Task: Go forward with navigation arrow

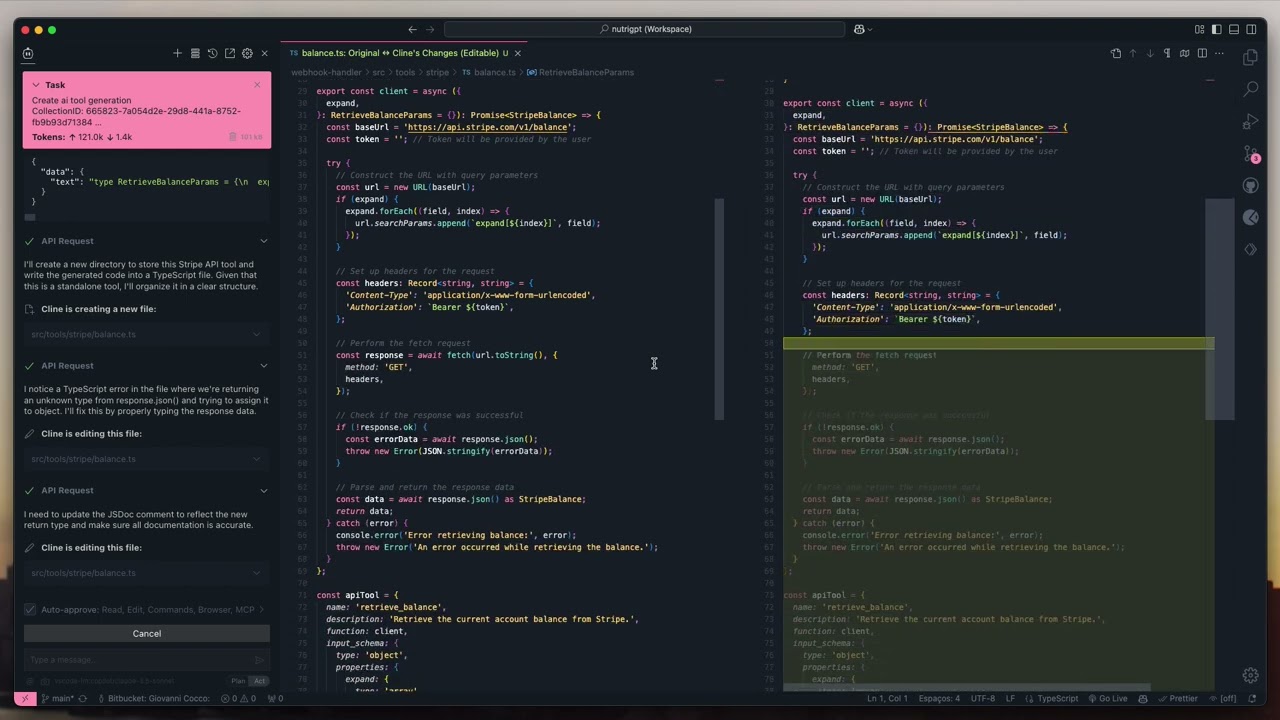Action: tap(431, 29)
